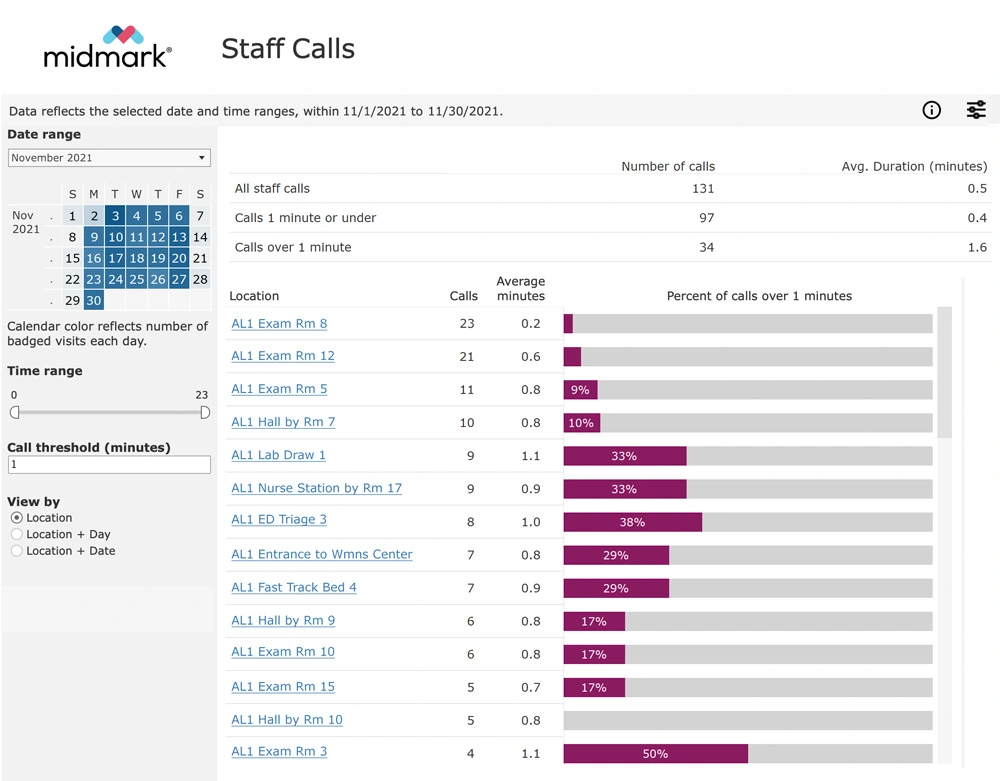Open the AL1 Lab Draw 1 link

[278, 455]
